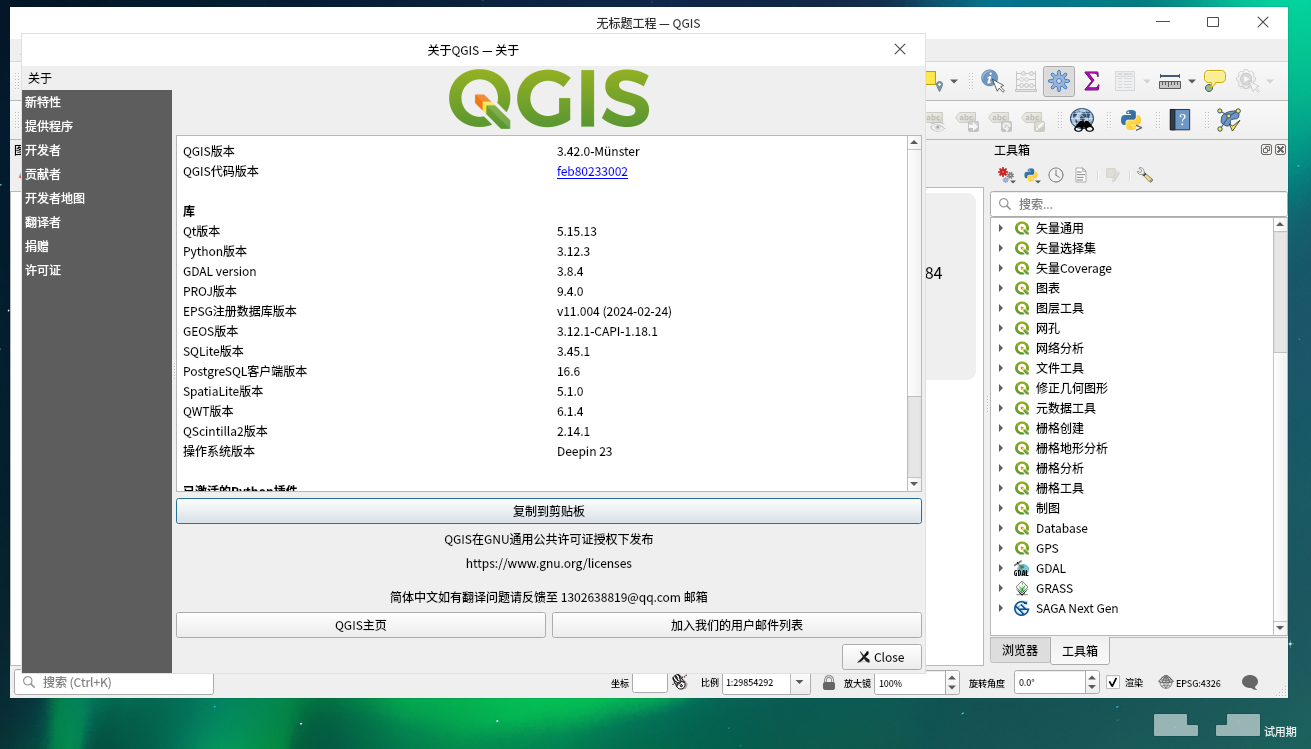Switch to the 工具箱 panel tab
This screenshot has height=749, width=1311.
click(1080, 651)
